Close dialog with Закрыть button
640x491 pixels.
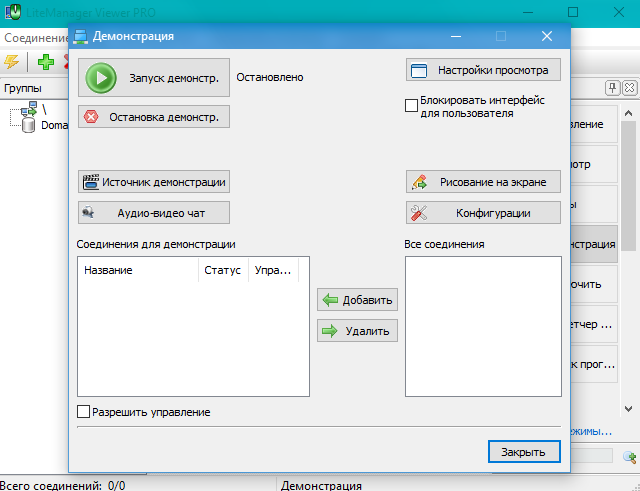[x=524, y=451]
